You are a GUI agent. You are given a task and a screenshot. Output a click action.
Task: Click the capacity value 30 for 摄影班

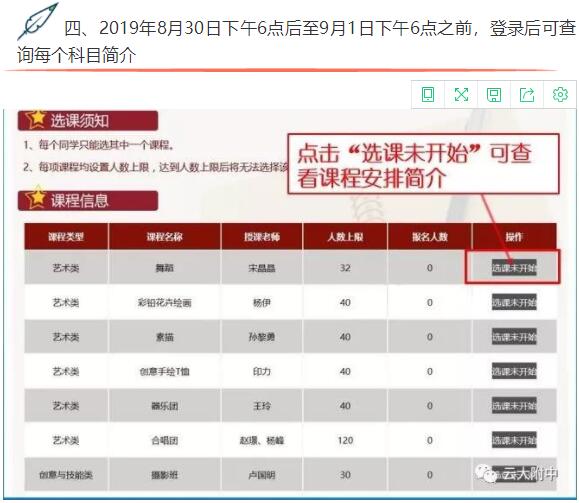click(x=345, y=475)
